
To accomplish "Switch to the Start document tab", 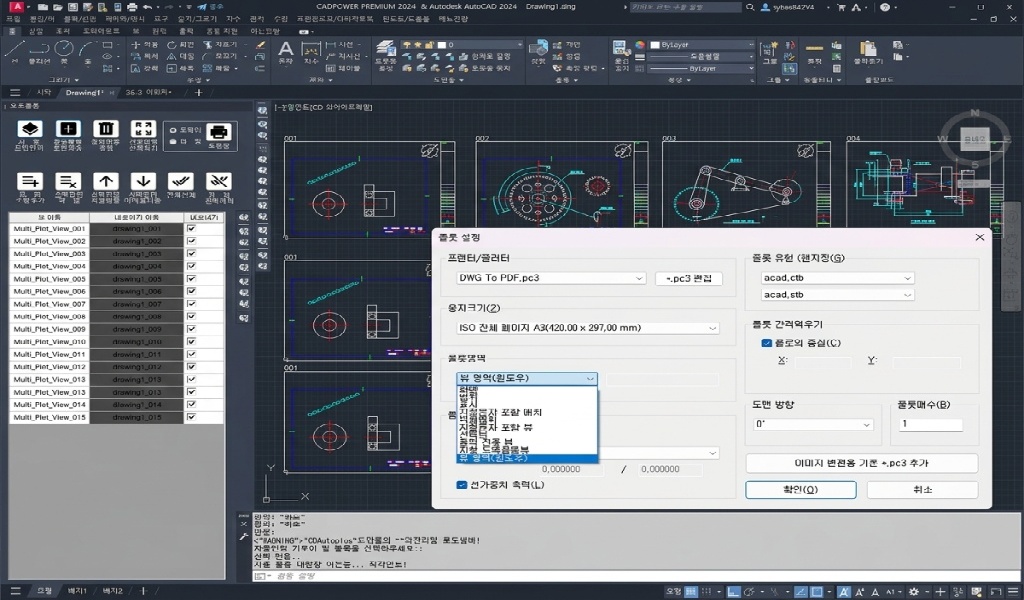I will pyautogui.click(x=44, y=93).
